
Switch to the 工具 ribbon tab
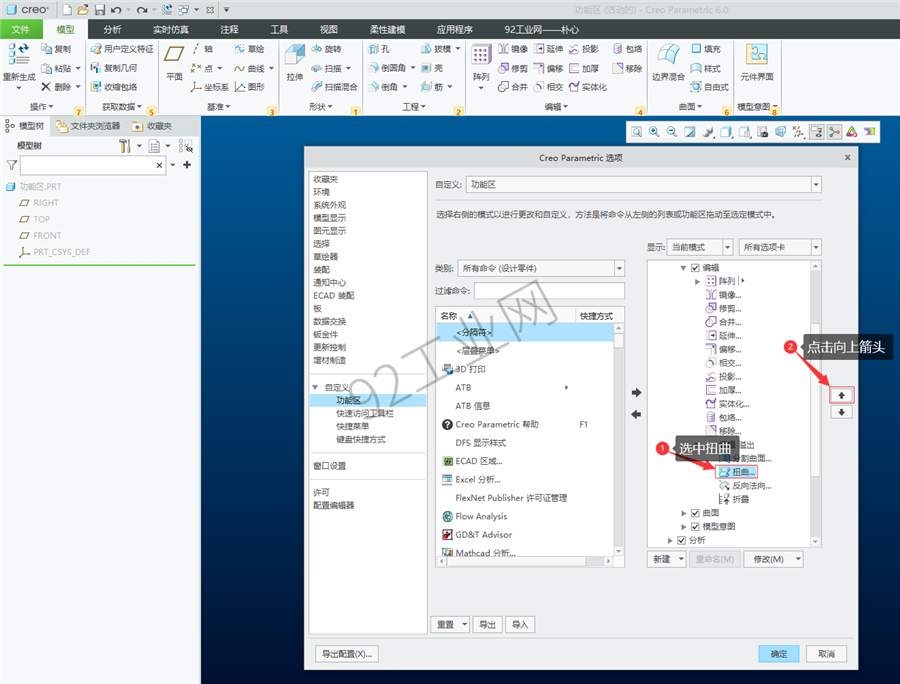point(279,29)
